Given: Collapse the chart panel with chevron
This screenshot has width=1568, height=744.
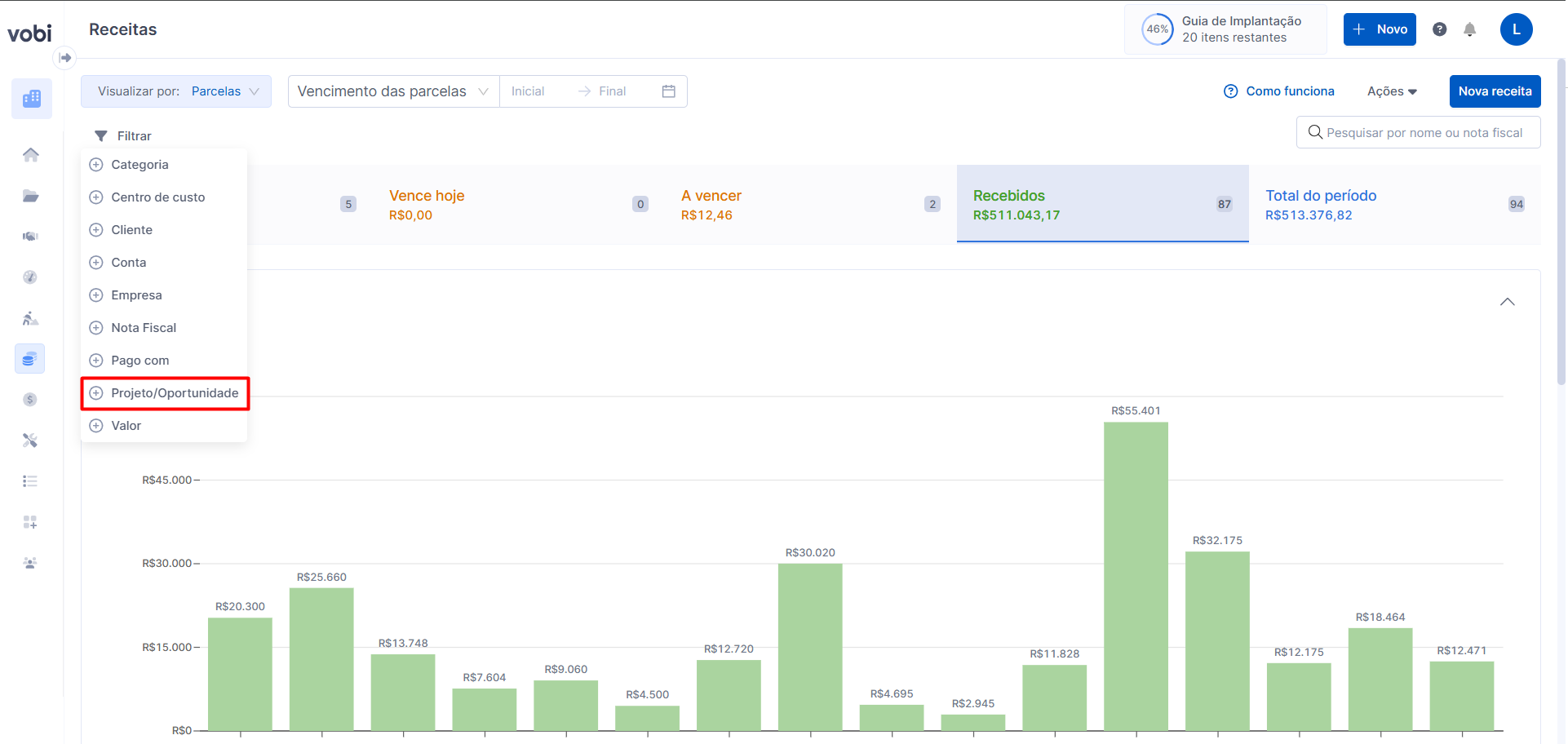Looking at the screenshot, I should coord(1507,302).
